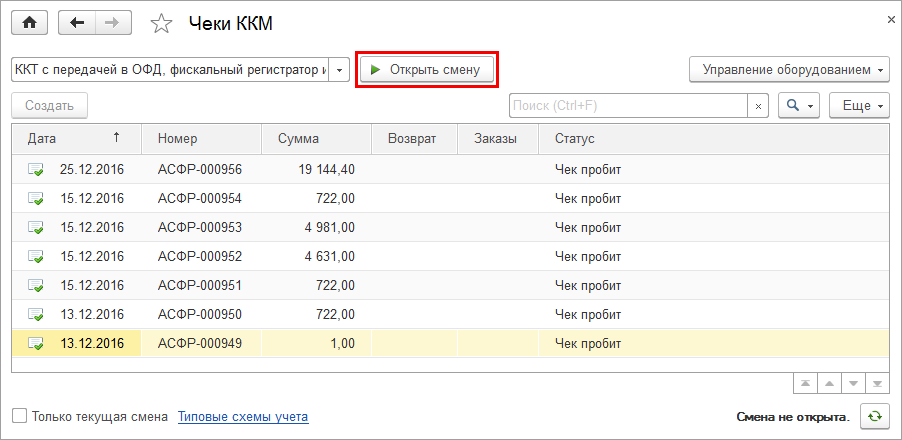Jump to the first list record arrow

click(x=805, y=383)
